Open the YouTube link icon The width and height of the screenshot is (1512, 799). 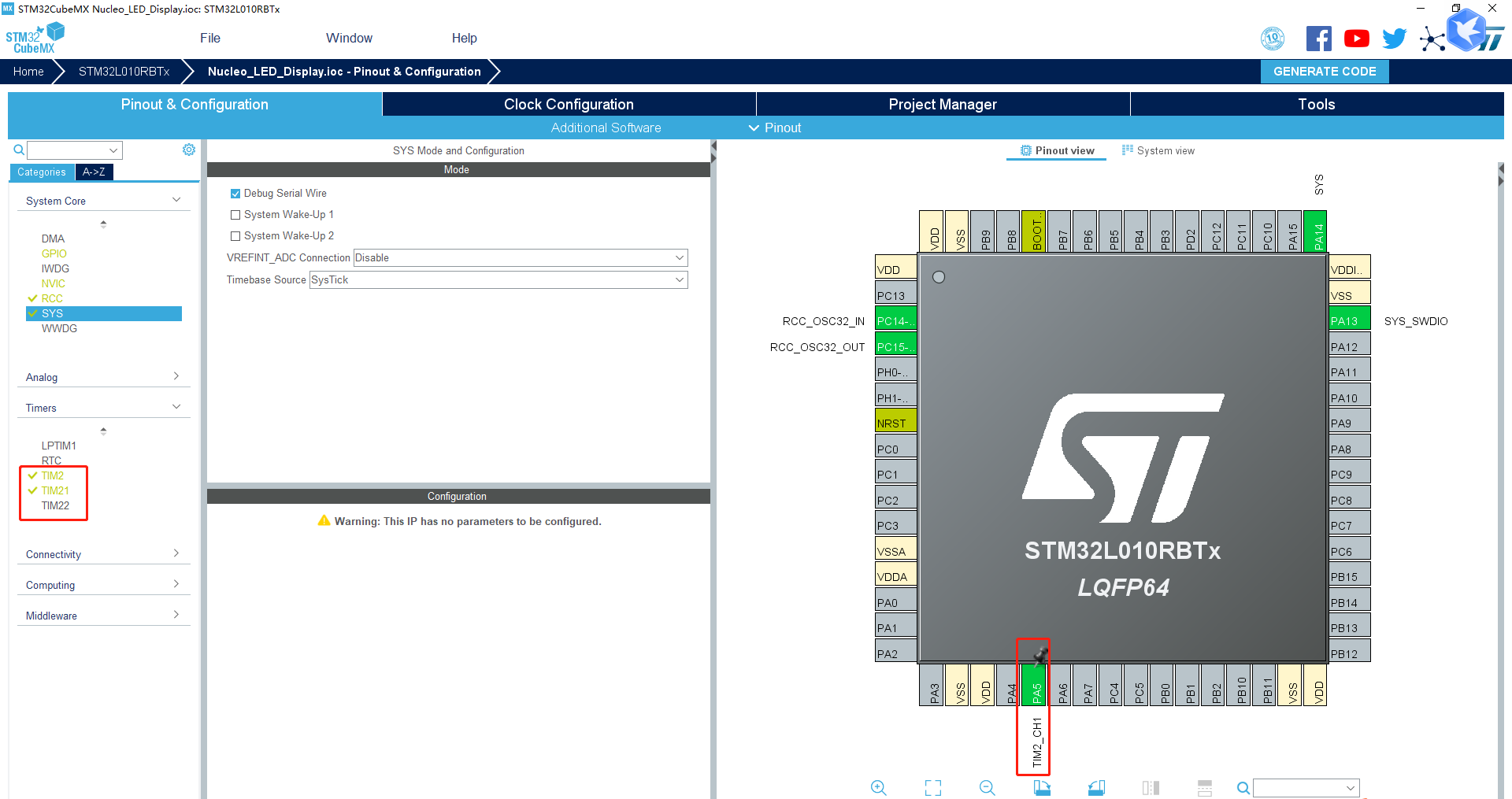[x=1357, y=39]
